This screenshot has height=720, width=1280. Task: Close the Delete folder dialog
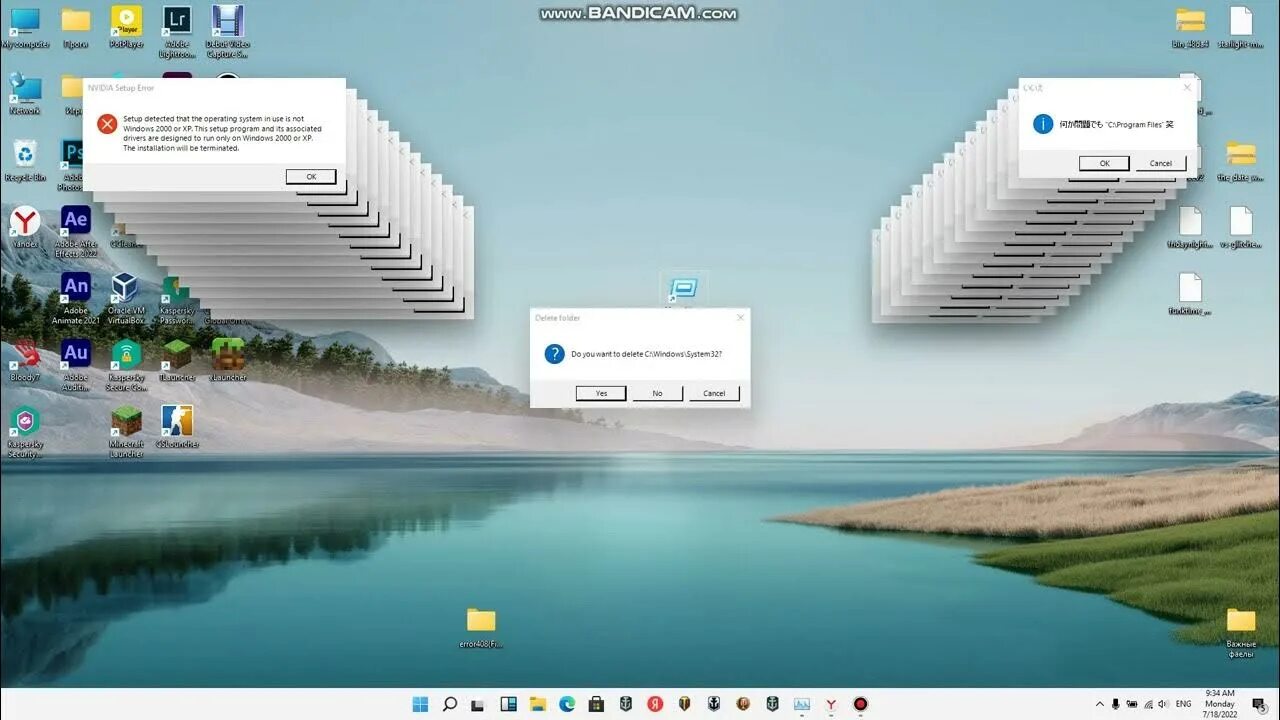740,318
